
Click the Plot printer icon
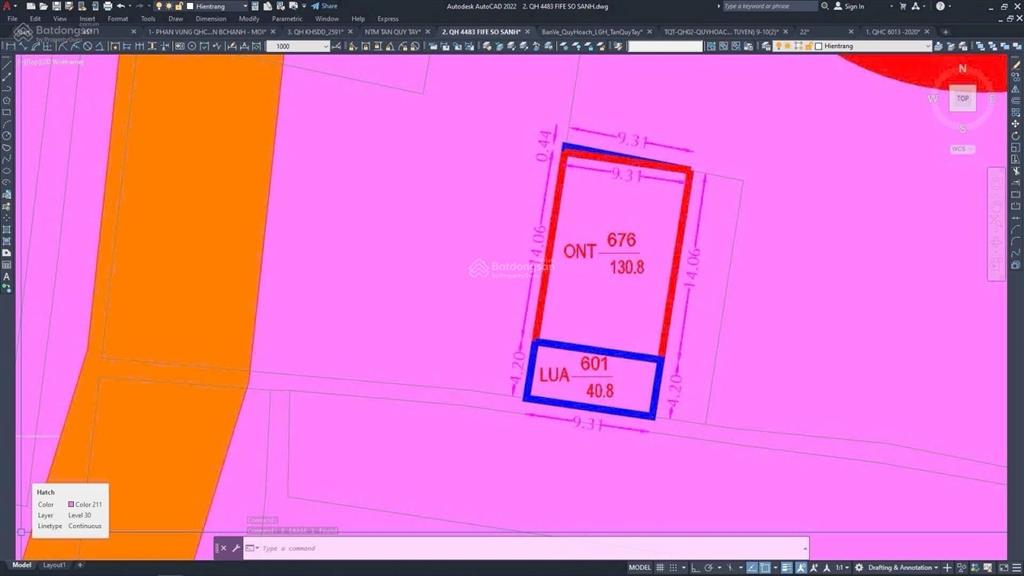tap(108, 6)
